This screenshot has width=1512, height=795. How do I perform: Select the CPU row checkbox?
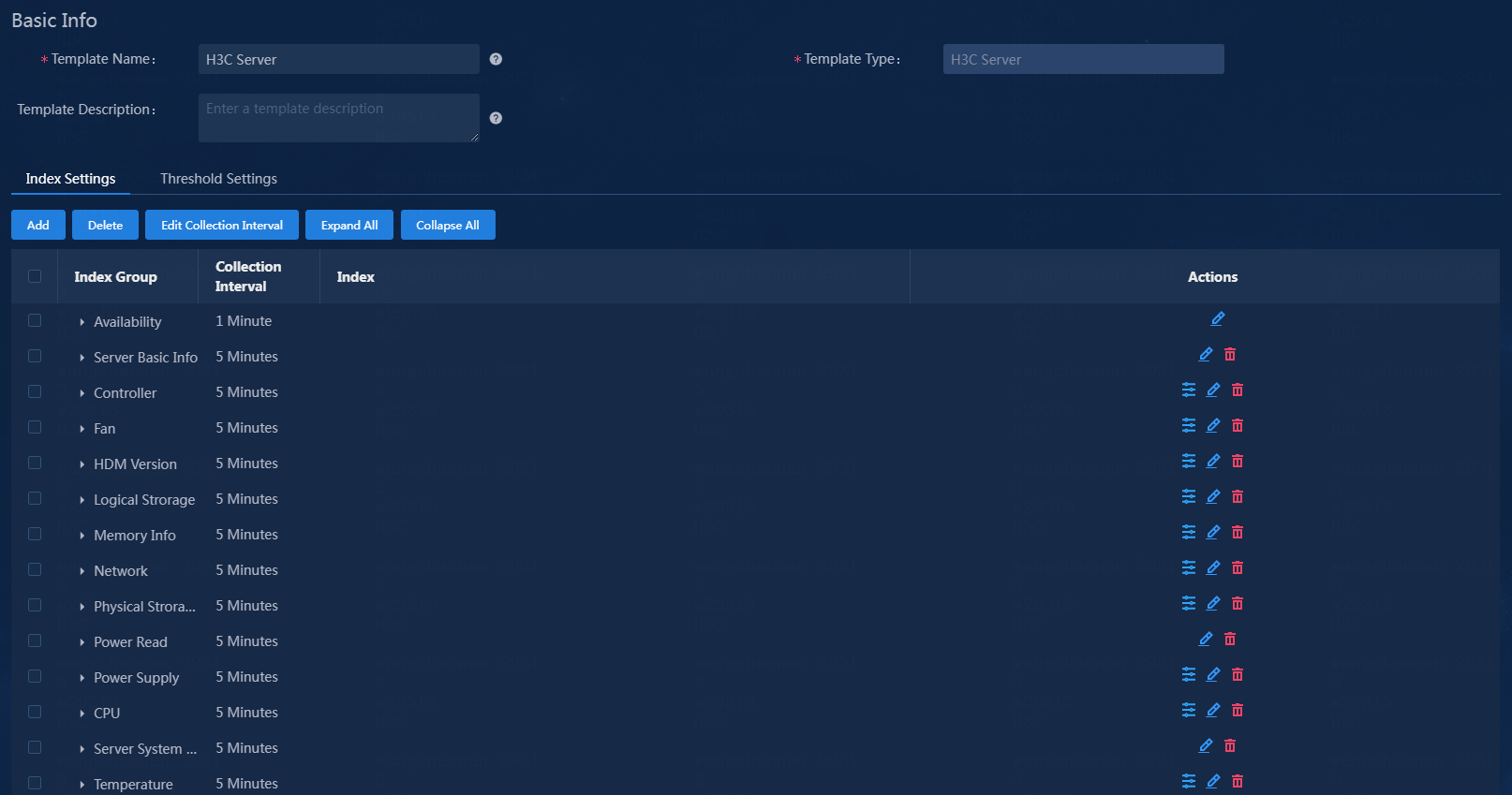(35, 712)
